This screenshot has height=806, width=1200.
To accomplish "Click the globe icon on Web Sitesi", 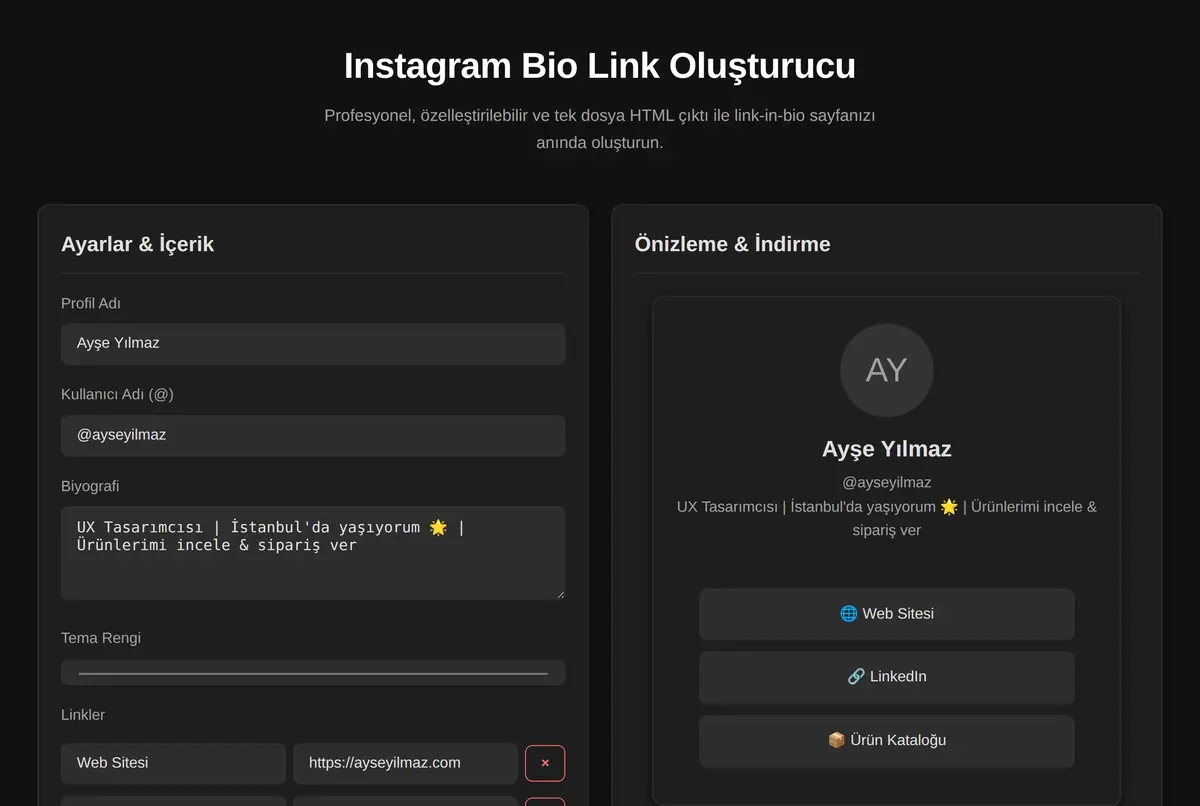I will [x=849, y=614].
